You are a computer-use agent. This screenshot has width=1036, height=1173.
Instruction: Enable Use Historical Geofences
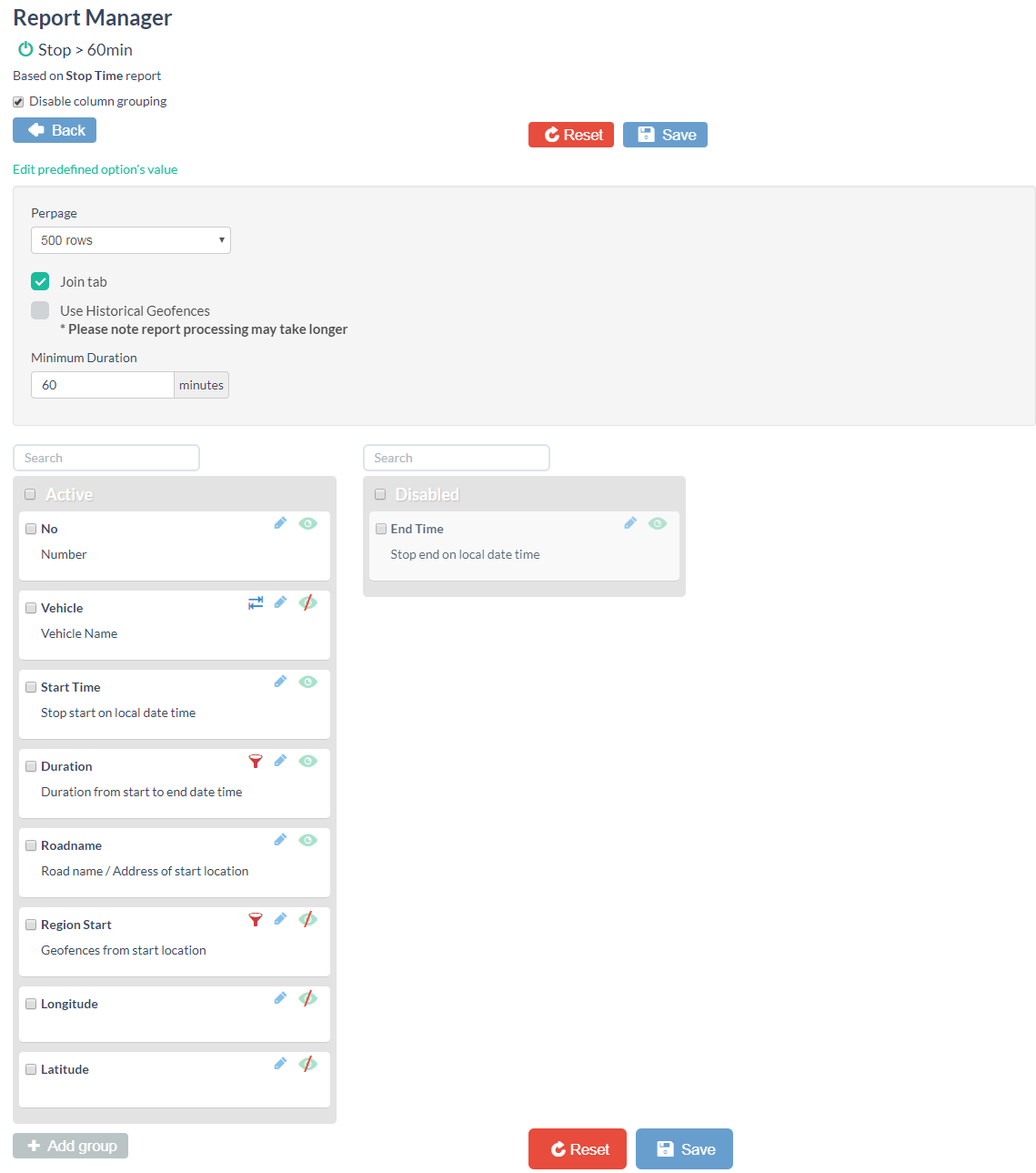tap(39, 310)
